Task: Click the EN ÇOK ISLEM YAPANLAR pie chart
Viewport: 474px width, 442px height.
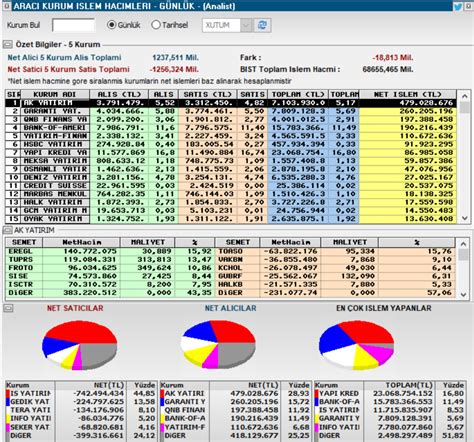Action: point(356,345)
